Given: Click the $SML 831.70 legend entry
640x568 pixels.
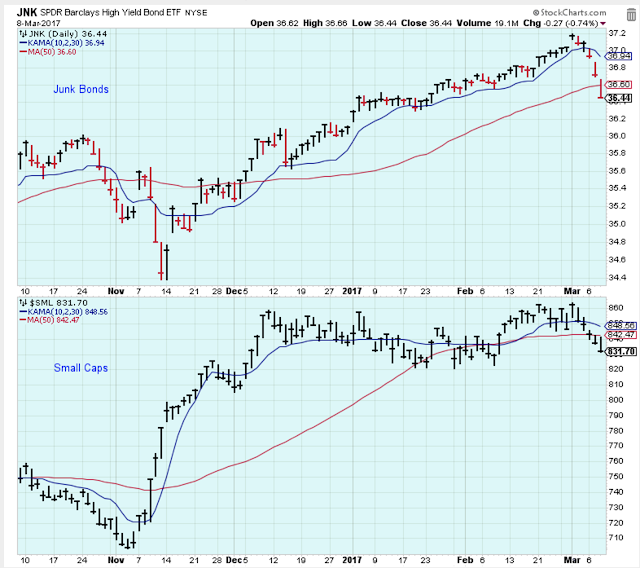Looking at the screenshot, I should click(58, 303).
